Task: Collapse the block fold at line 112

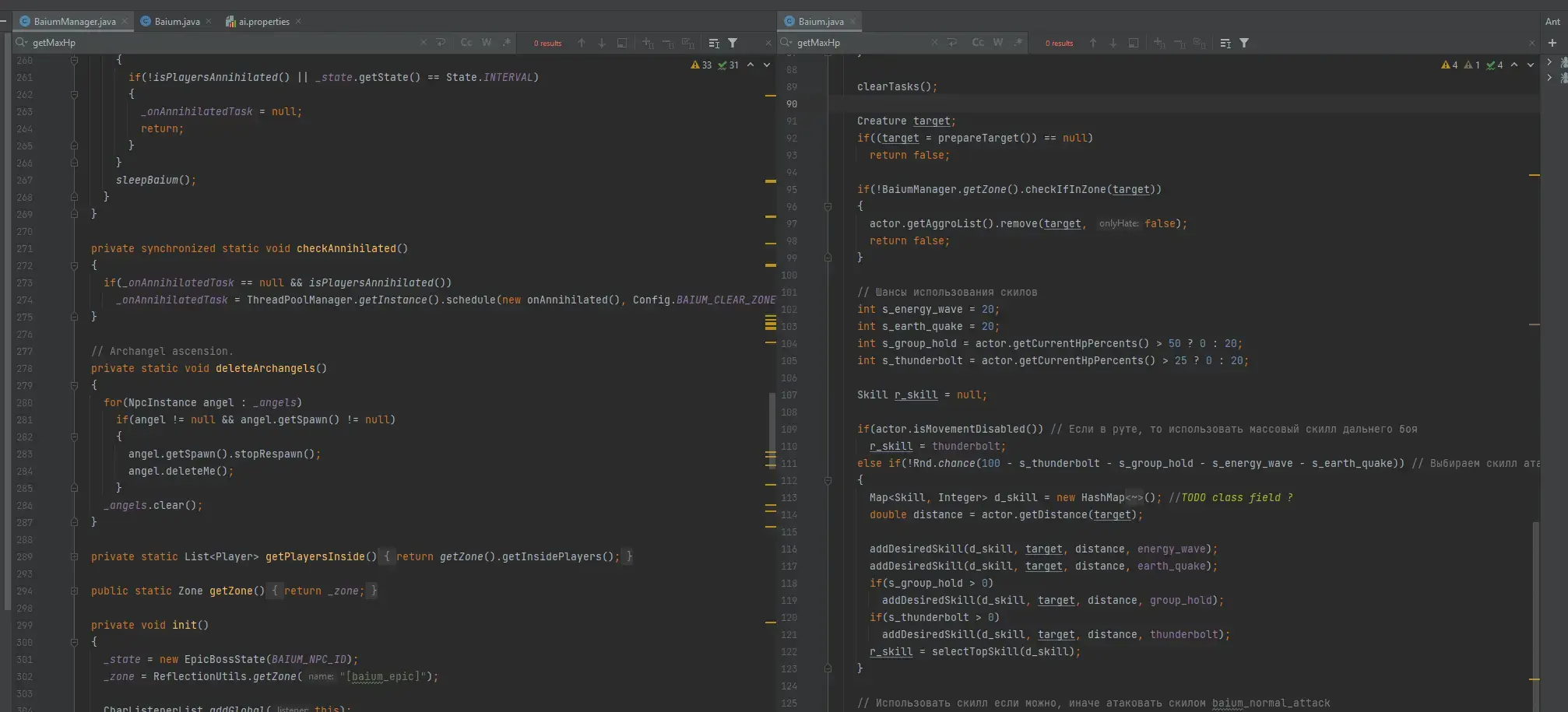Action: (828, 480)
